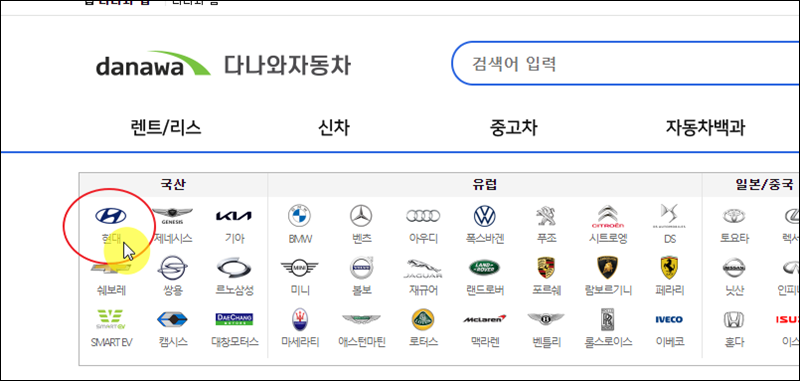Image resolution: width=800 pixels, height=381 pixels.
Task: Pick the Bentley winged B logo
Action: (x=546, y=319)
